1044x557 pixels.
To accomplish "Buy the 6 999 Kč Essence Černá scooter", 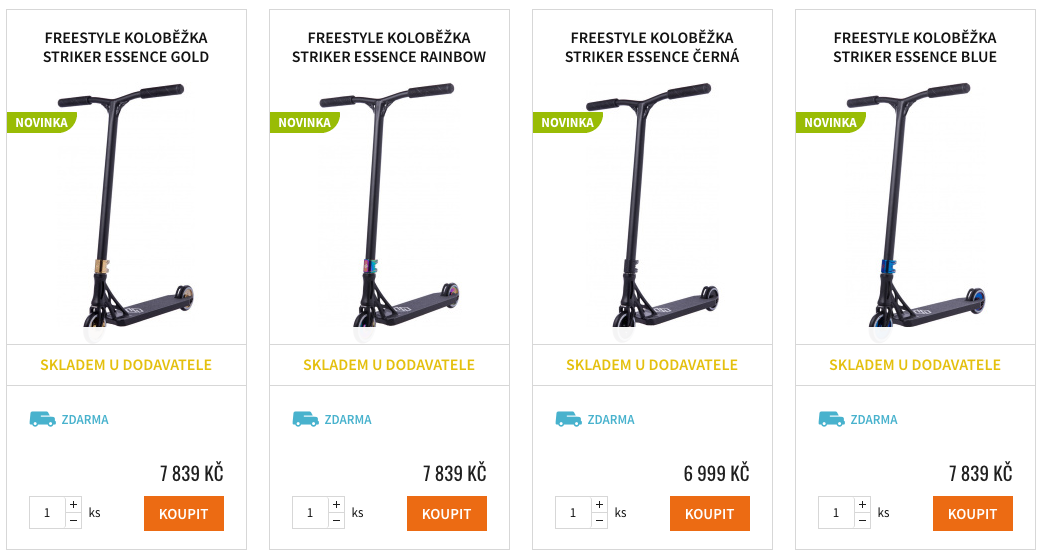I will [x=709, y=514].
